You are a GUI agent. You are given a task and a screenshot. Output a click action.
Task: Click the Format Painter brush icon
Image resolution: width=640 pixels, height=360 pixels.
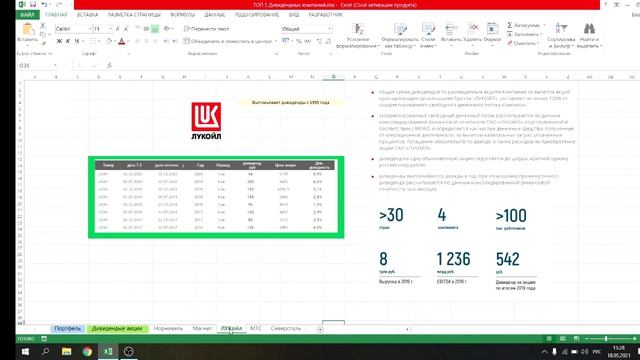click(x=43, y=42)
